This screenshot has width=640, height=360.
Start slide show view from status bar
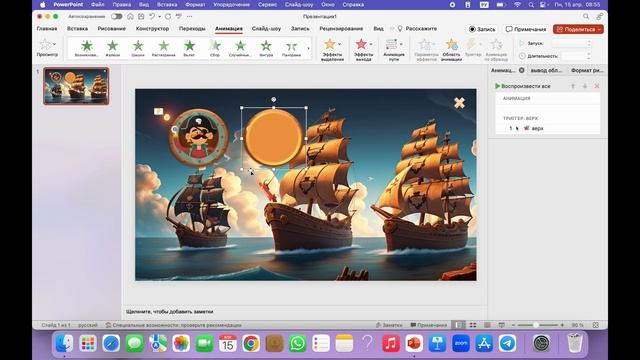coord(502,325)
